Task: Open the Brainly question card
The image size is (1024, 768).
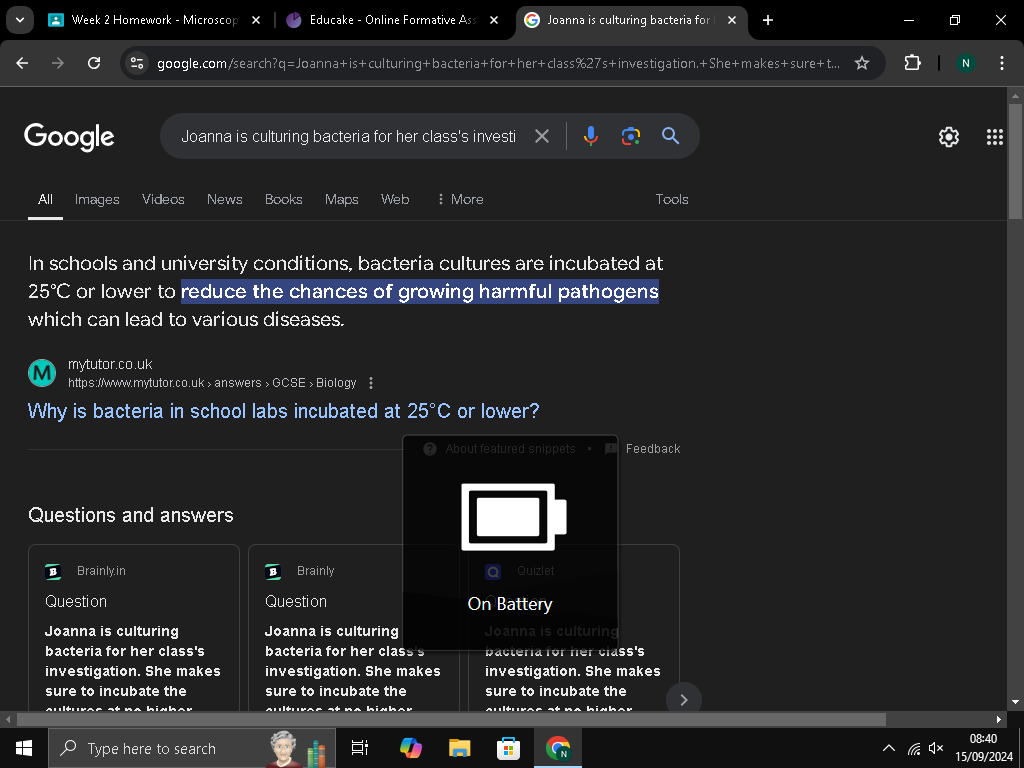Action: [x=354, y=627]
